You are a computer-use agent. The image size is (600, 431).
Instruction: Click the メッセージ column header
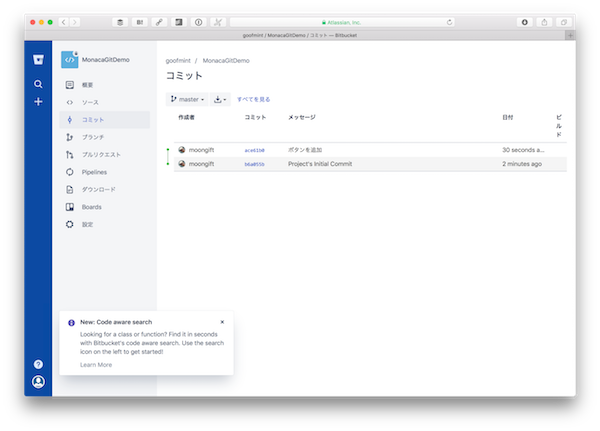click(302, 117)
